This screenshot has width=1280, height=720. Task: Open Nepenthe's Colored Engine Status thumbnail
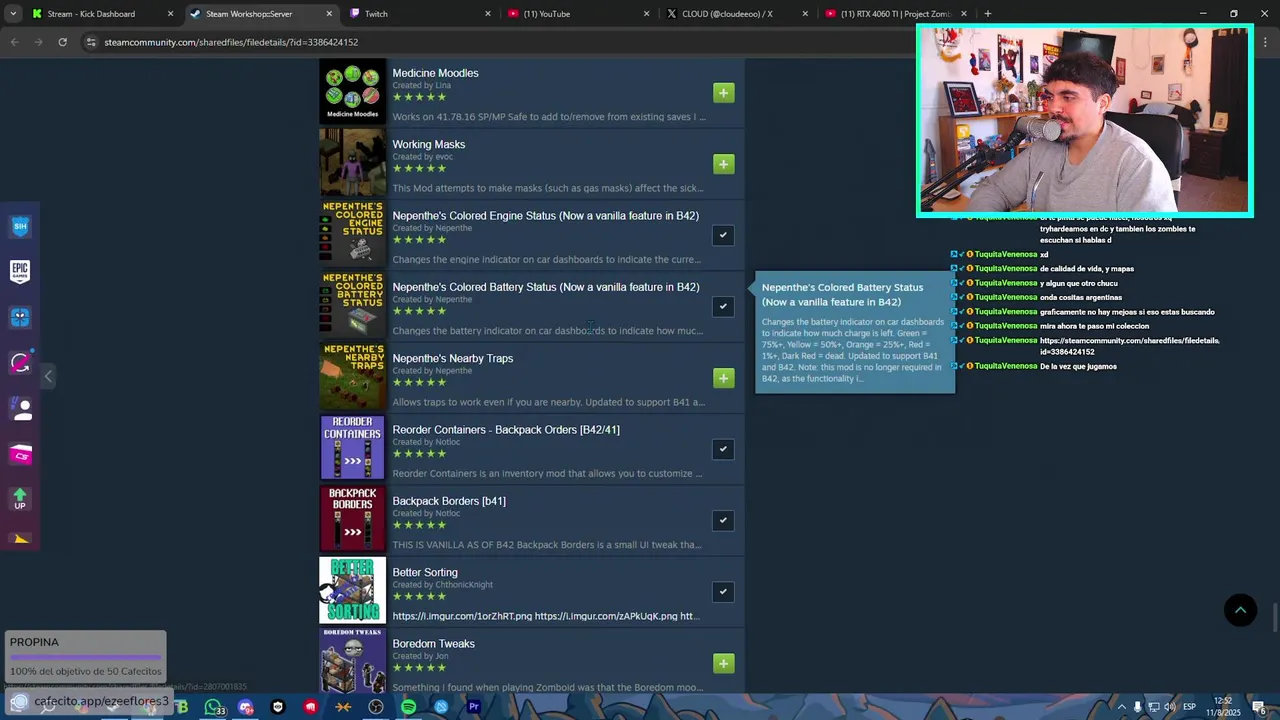[x=352, y=234]
